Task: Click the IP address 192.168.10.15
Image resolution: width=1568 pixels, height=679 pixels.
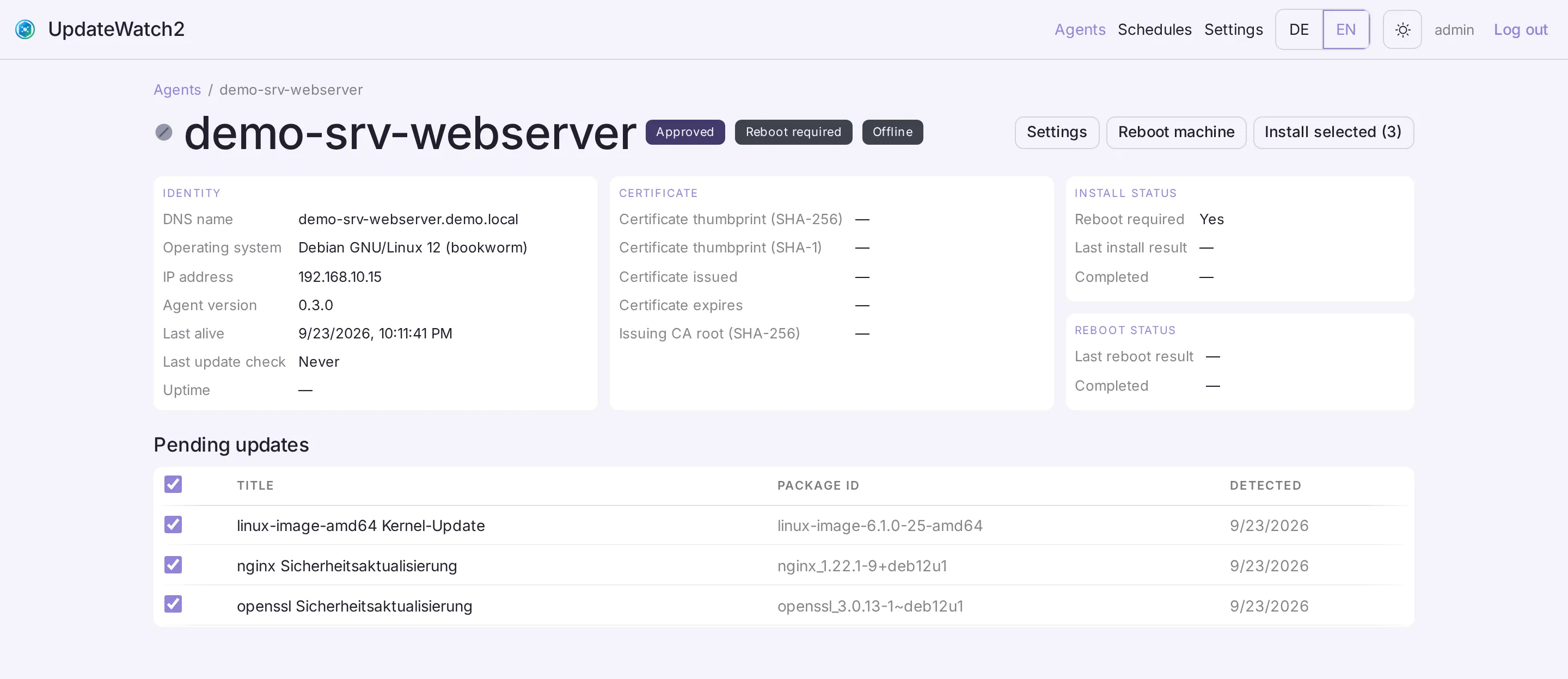Action: coord(340,277)
